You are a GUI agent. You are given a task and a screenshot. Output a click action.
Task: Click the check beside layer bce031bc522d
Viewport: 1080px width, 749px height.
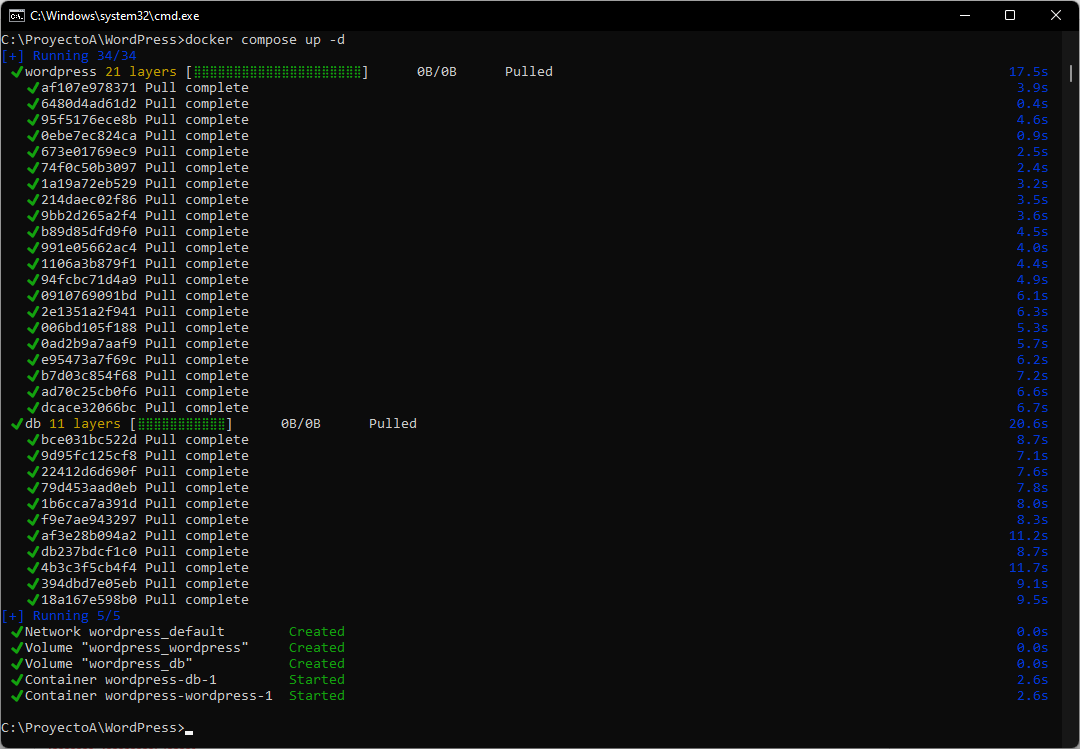click(x=32, y=440)
